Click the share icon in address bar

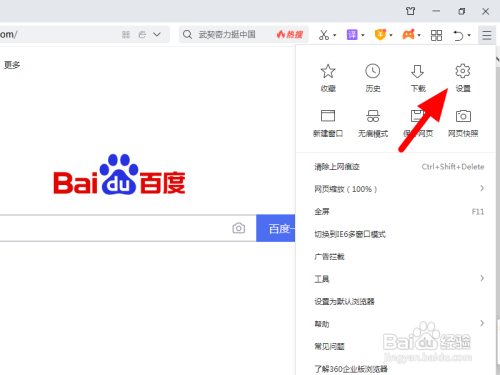click(142, 35)
